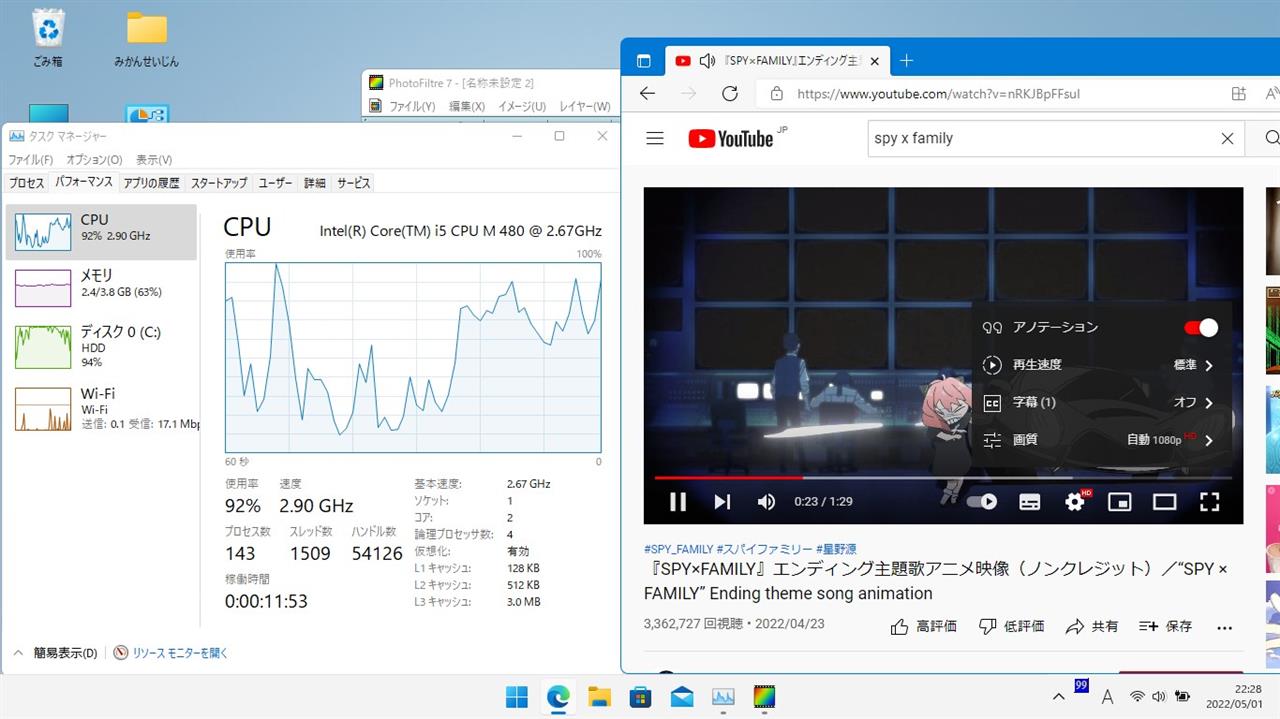The height and width of the screenshot is (719, 1280).
Task: Open 字幕 (1) subtitles submenu
Action: [1101, 402]
